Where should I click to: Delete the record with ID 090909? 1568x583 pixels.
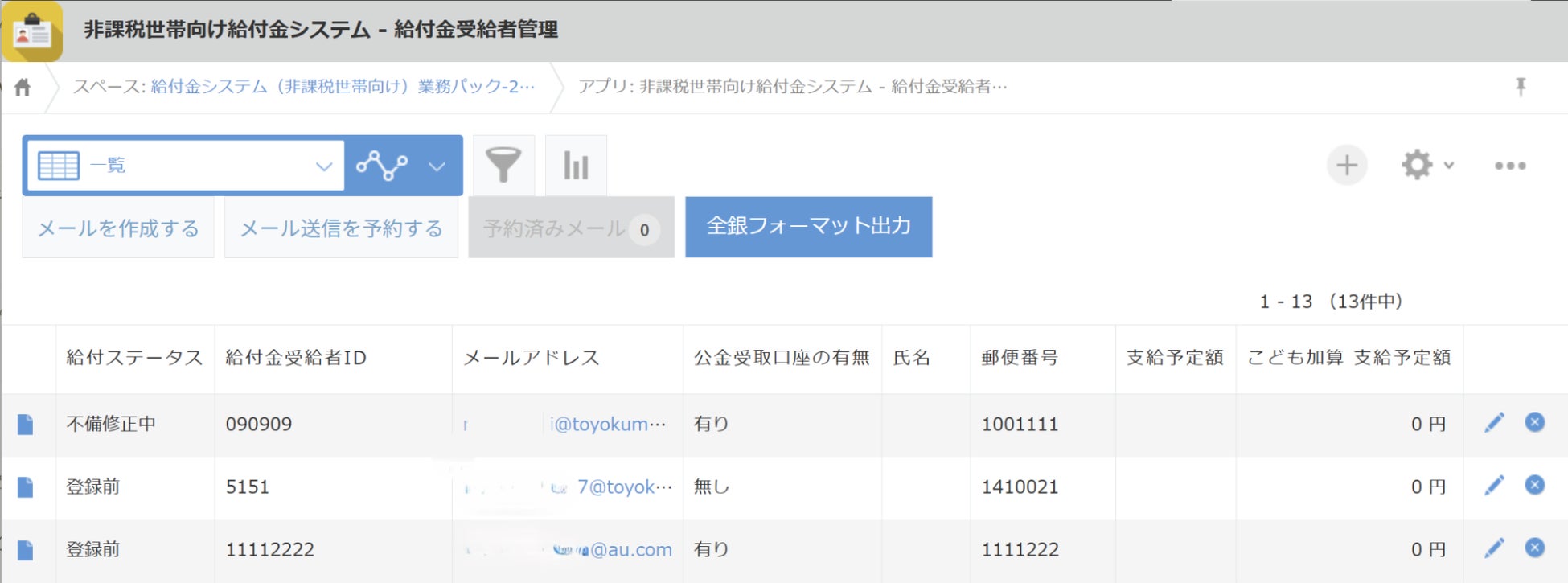click(x=1535, y=422)
